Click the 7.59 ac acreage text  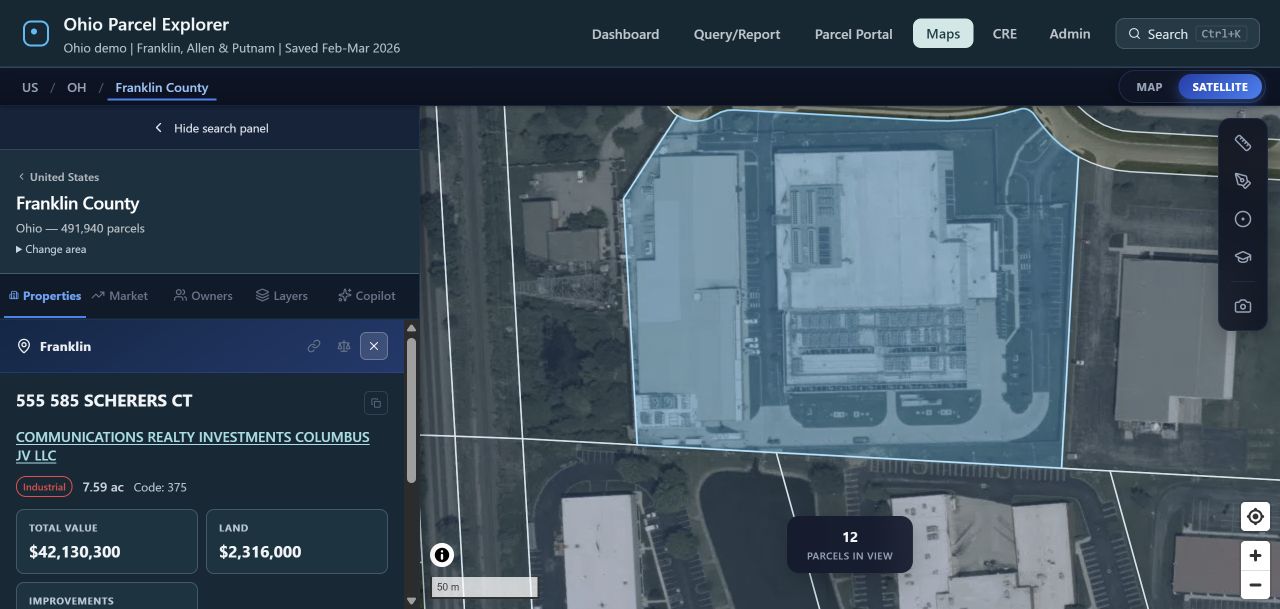click(103, 487)
